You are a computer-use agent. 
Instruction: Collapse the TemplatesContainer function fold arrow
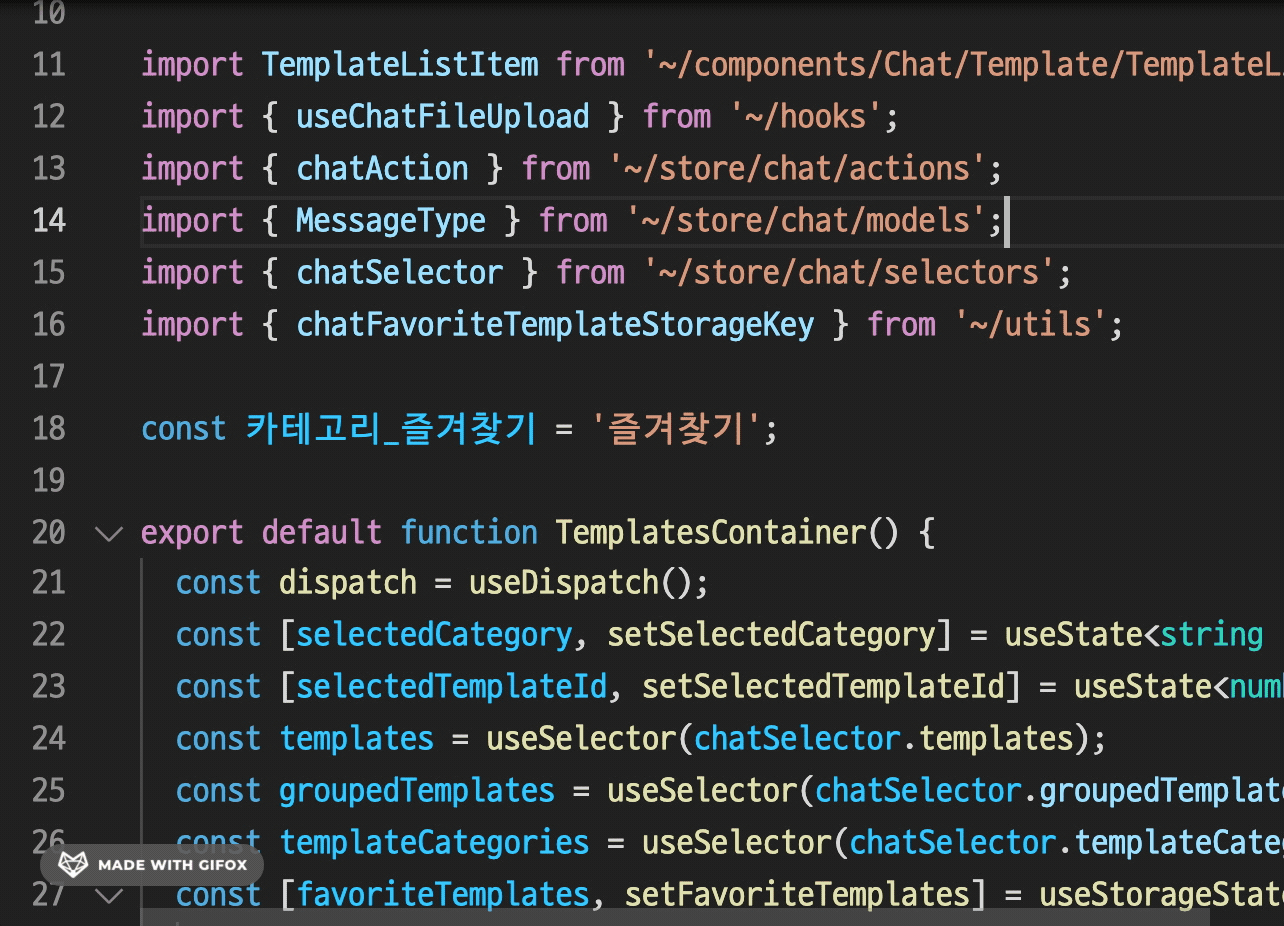click(x=108, y=533)
